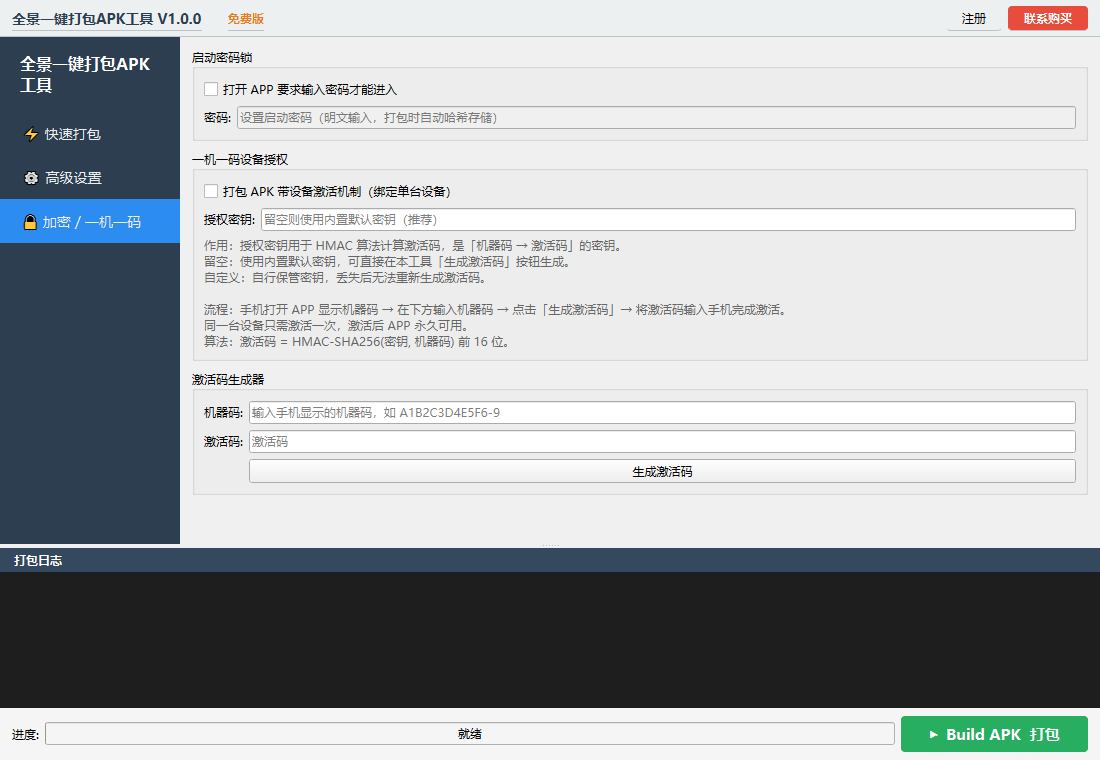Focus the 授权密钥 input field
1100x760 pixels.
pyautogui.click(x=668, y=220)
